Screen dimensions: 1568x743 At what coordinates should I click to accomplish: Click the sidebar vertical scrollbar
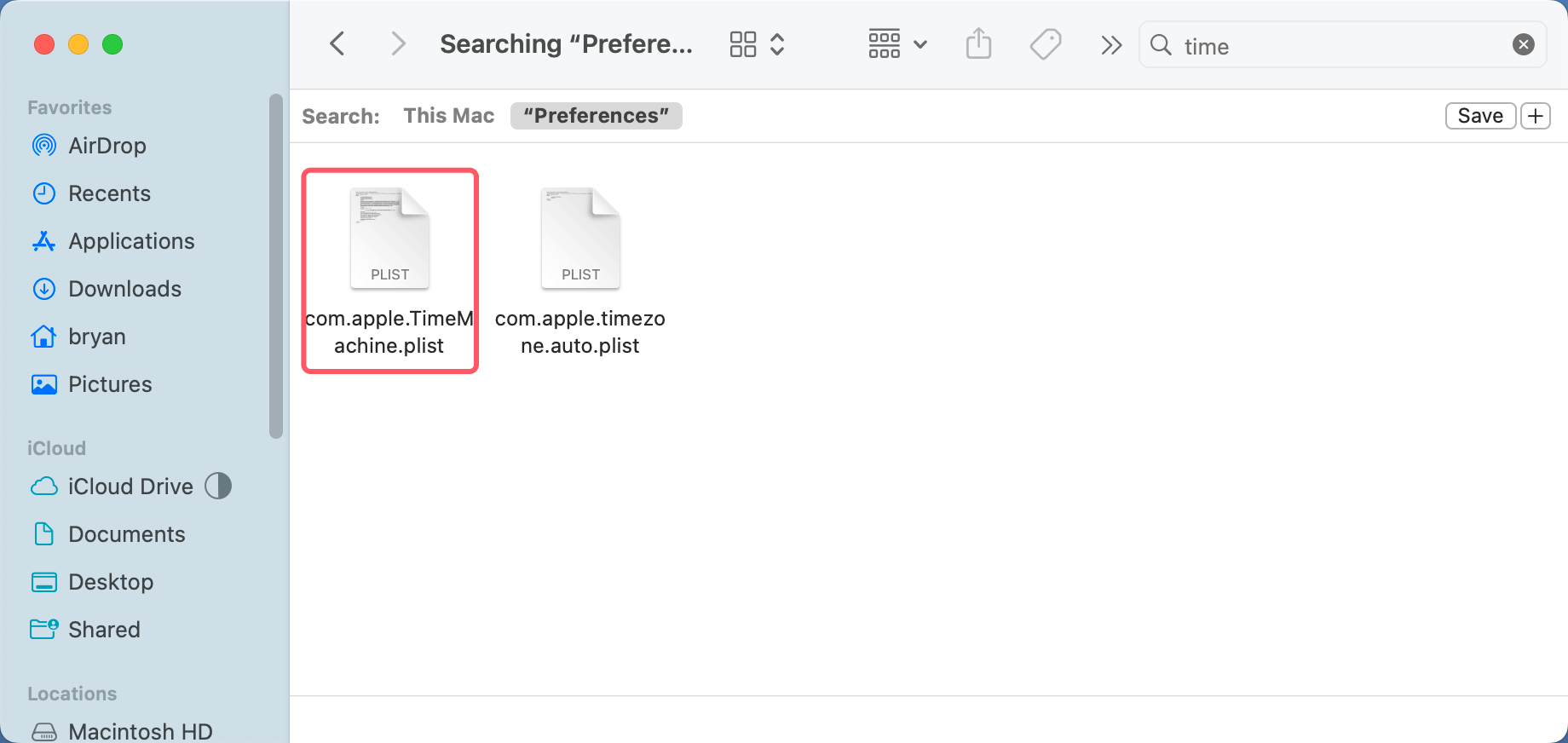pos(275,266)
